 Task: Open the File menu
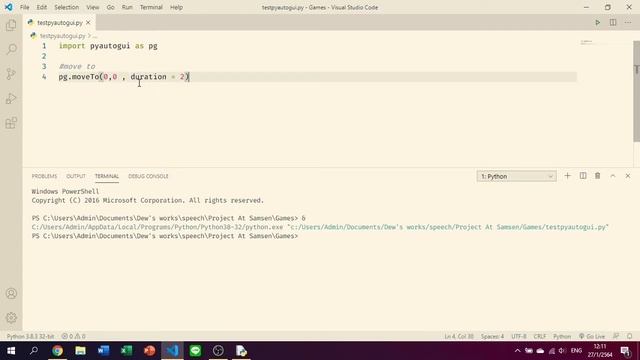(24, 7)
